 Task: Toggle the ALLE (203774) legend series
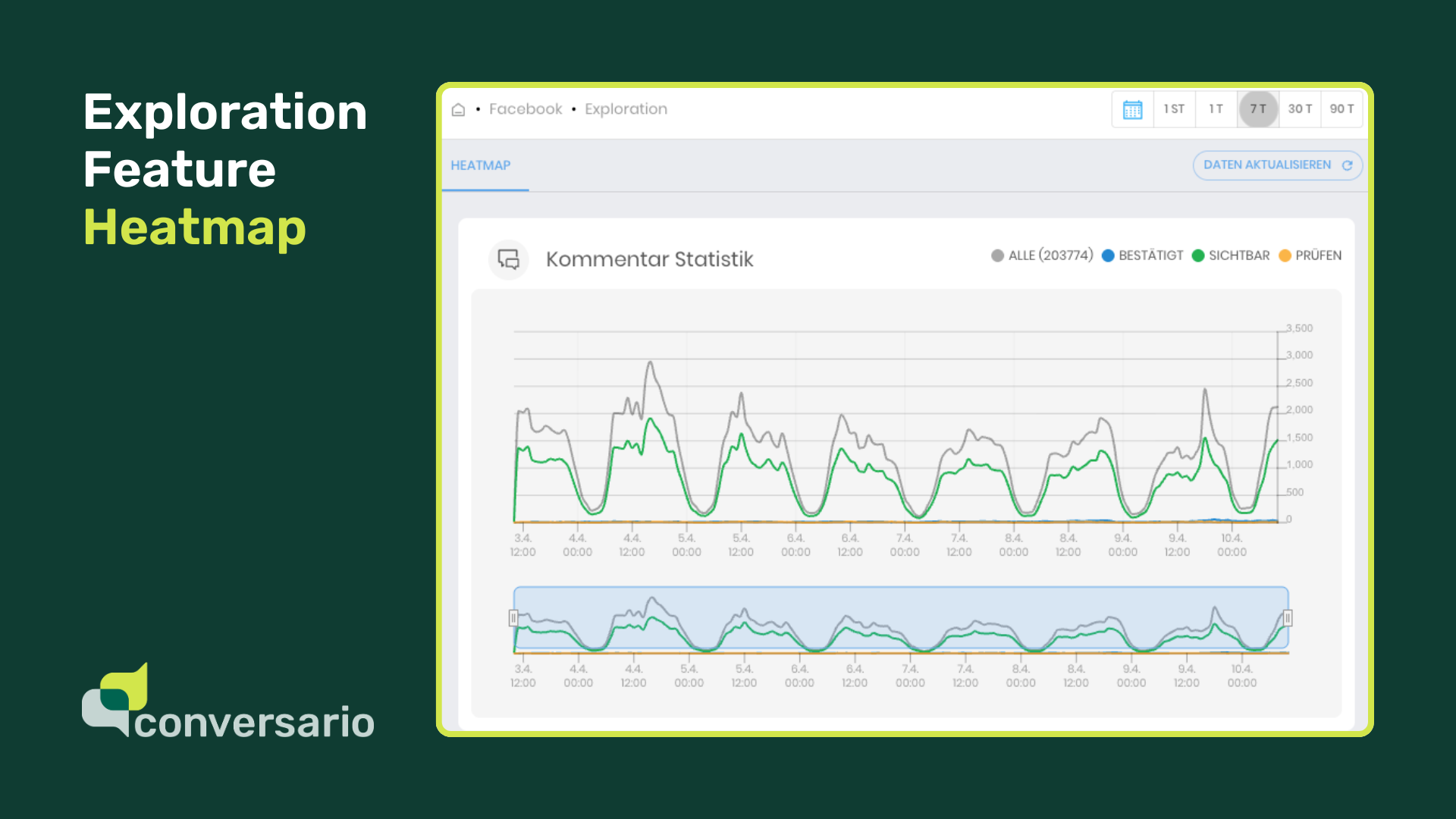tap(1042, 256)
